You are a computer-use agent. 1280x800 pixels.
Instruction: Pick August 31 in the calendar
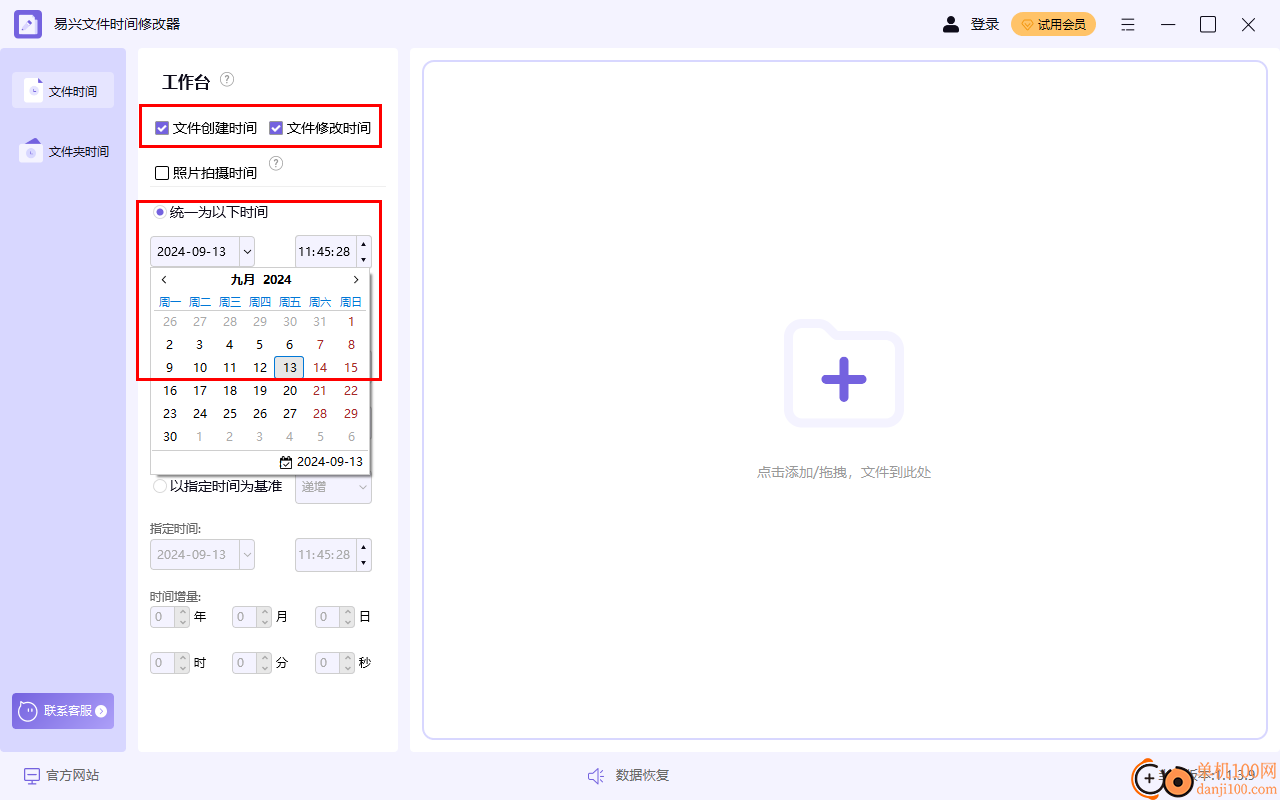coord(320,321)
